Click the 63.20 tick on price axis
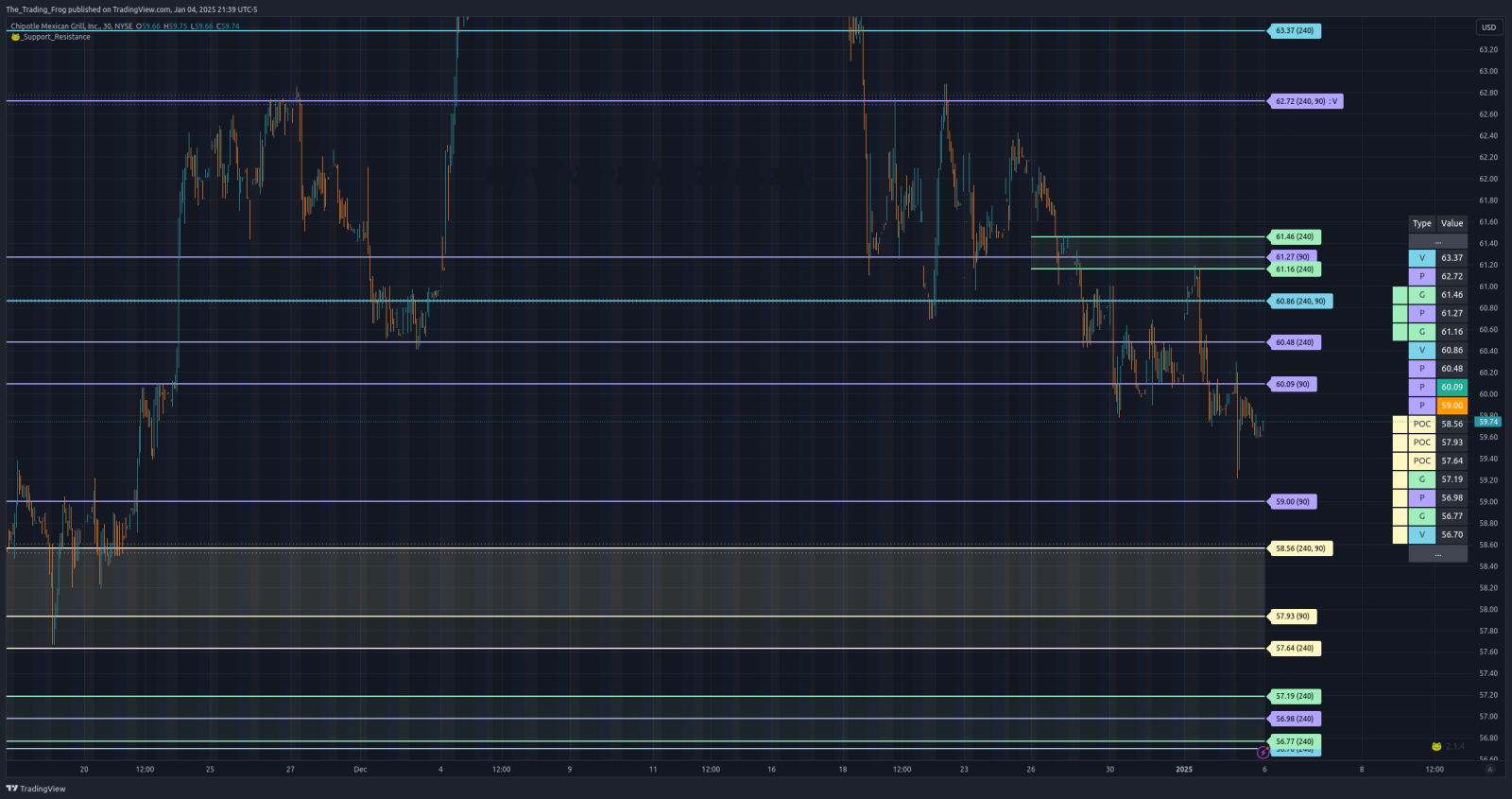This screenshot has width=1512, height=799. [1488, 49]
